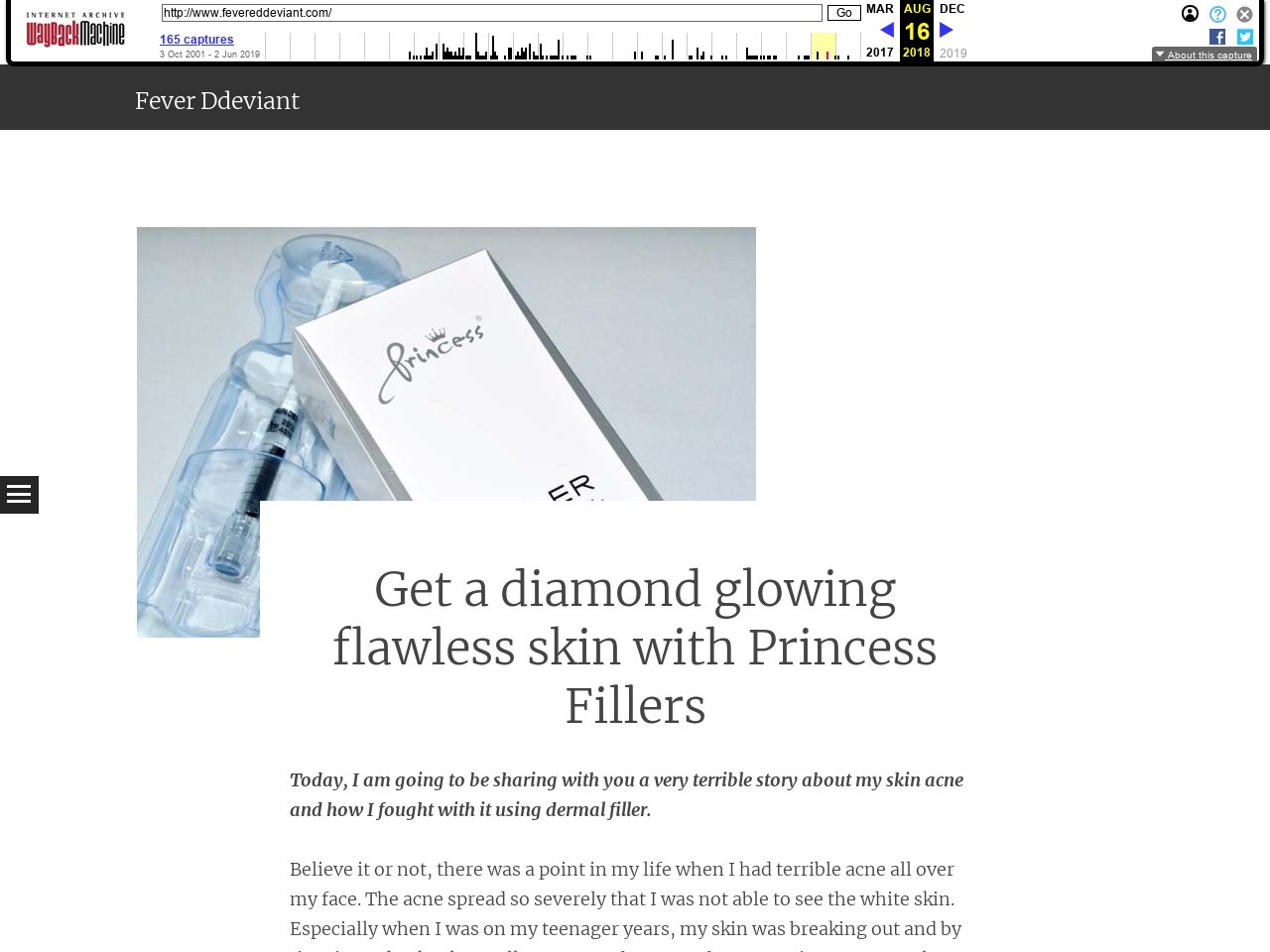
Task: Click the Princess filler product image
Action: [446, 432]
